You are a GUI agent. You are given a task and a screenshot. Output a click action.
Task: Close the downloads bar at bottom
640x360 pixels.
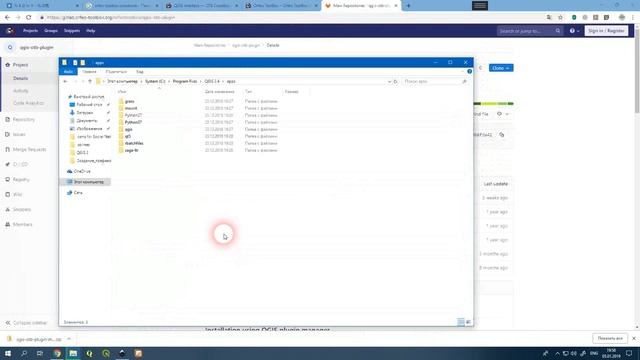[634, 338]
